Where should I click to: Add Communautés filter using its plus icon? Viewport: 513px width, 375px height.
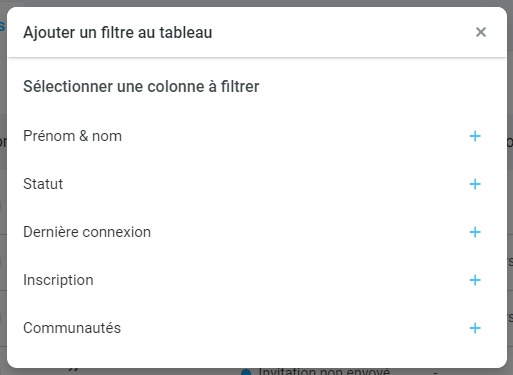475,328
